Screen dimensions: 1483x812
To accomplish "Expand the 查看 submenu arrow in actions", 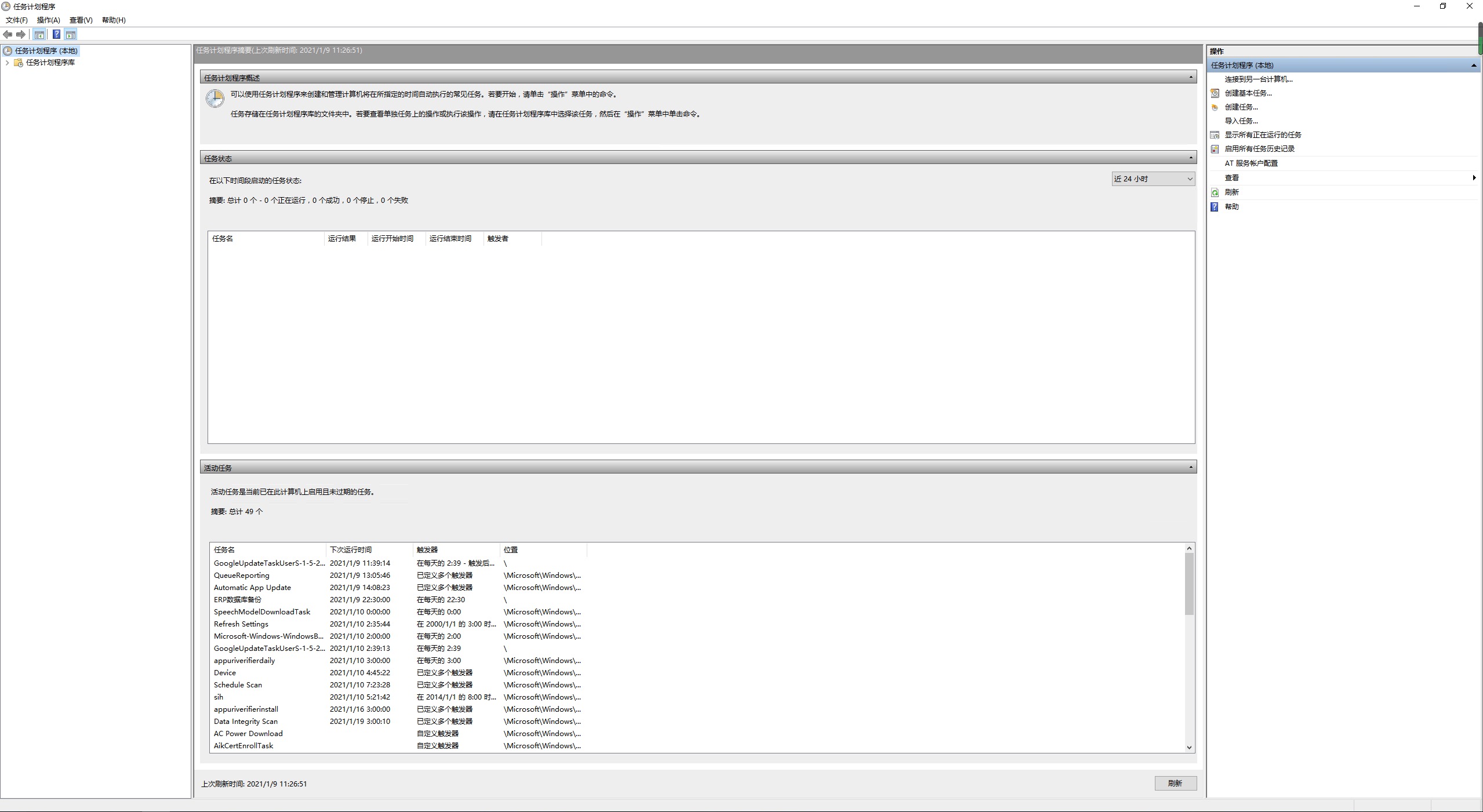I will [x=1474, y=178].
